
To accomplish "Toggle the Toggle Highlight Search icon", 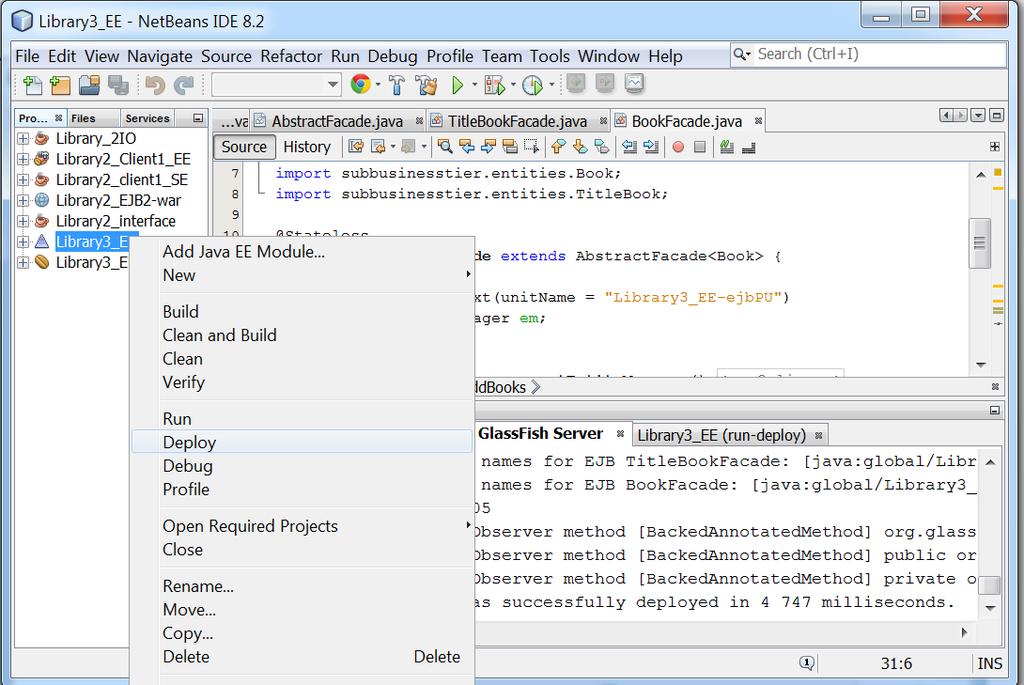I will [x=510, y=146].
